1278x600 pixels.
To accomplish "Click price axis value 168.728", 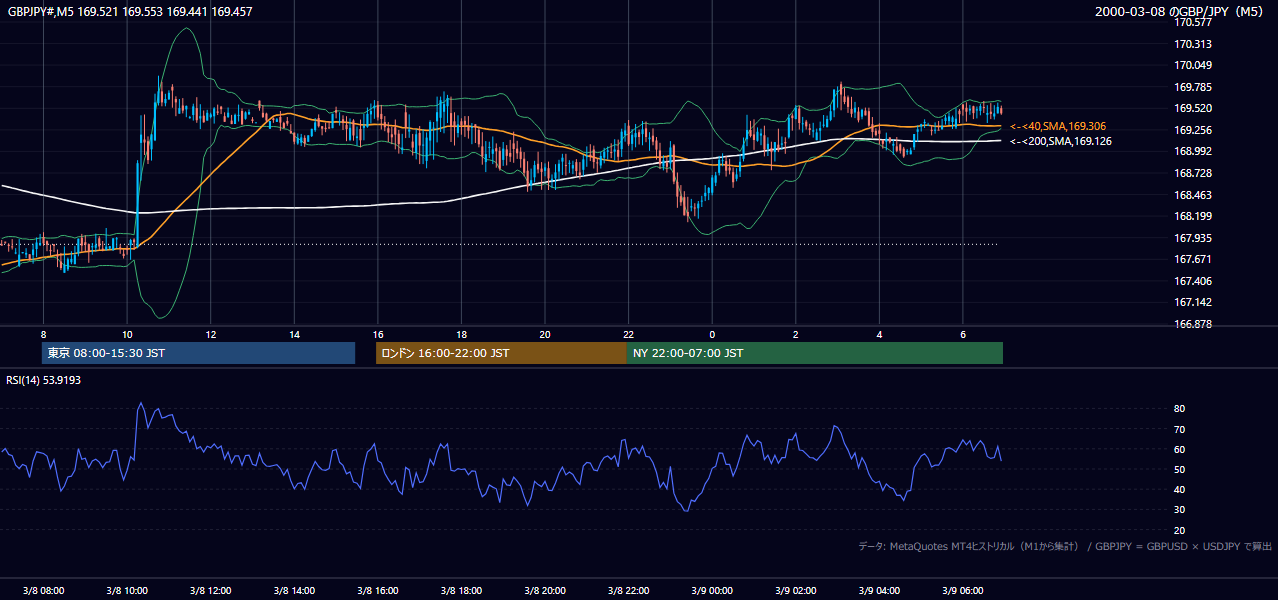I will pos(1192,173).
